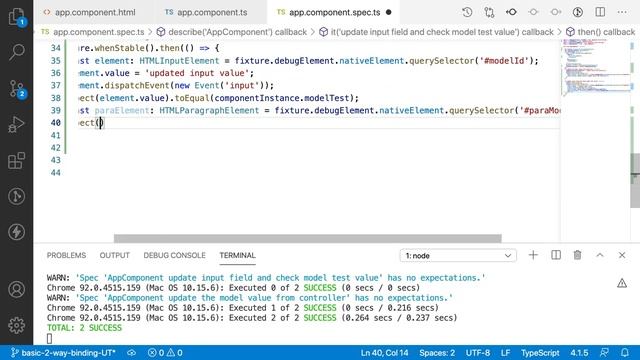Open the editor More Actions ellipsis
Viewport: 640px width, 360px height.
[x=622, y=12]
